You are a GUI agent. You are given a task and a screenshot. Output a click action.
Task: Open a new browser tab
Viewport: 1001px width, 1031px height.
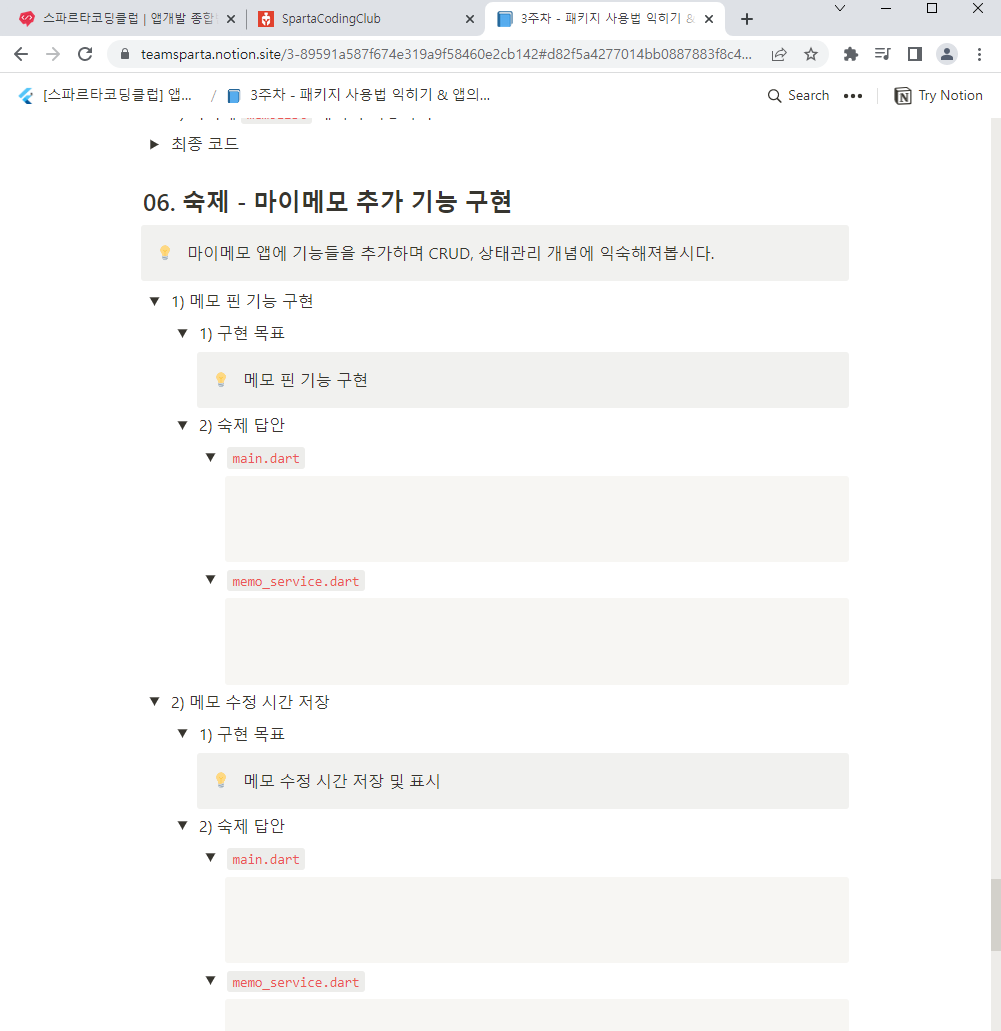pos(746,19)
